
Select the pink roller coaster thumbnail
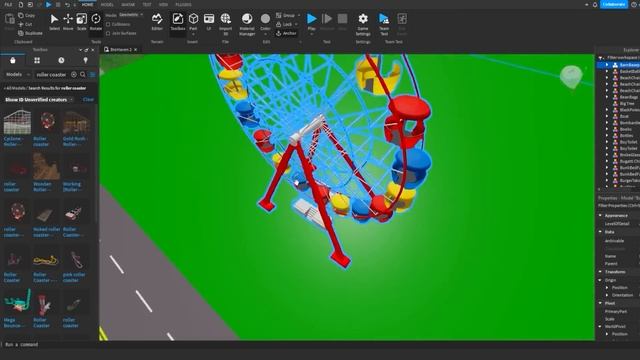click(x=76, y=259)
